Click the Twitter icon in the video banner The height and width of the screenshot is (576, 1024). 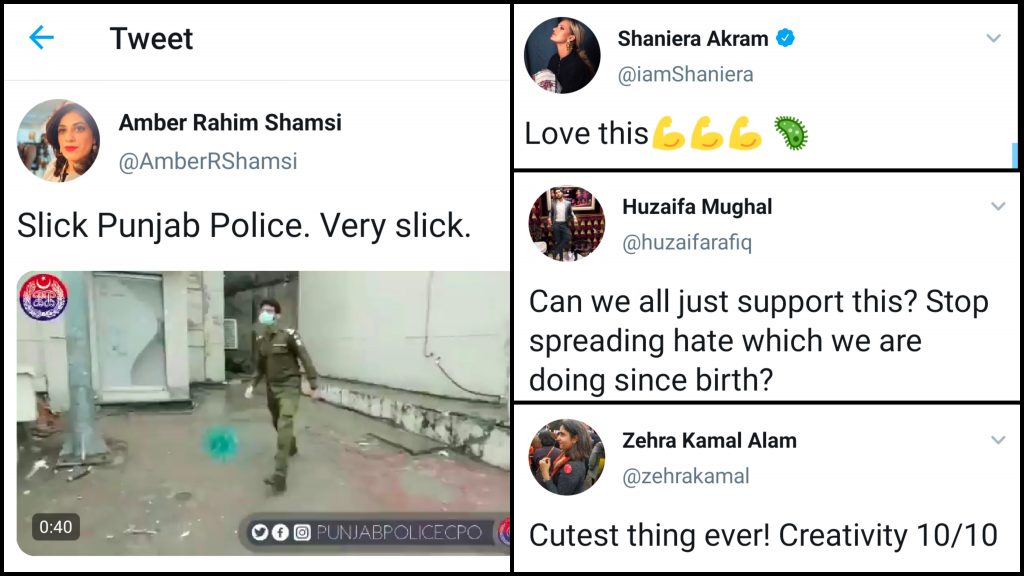(260, 532)
